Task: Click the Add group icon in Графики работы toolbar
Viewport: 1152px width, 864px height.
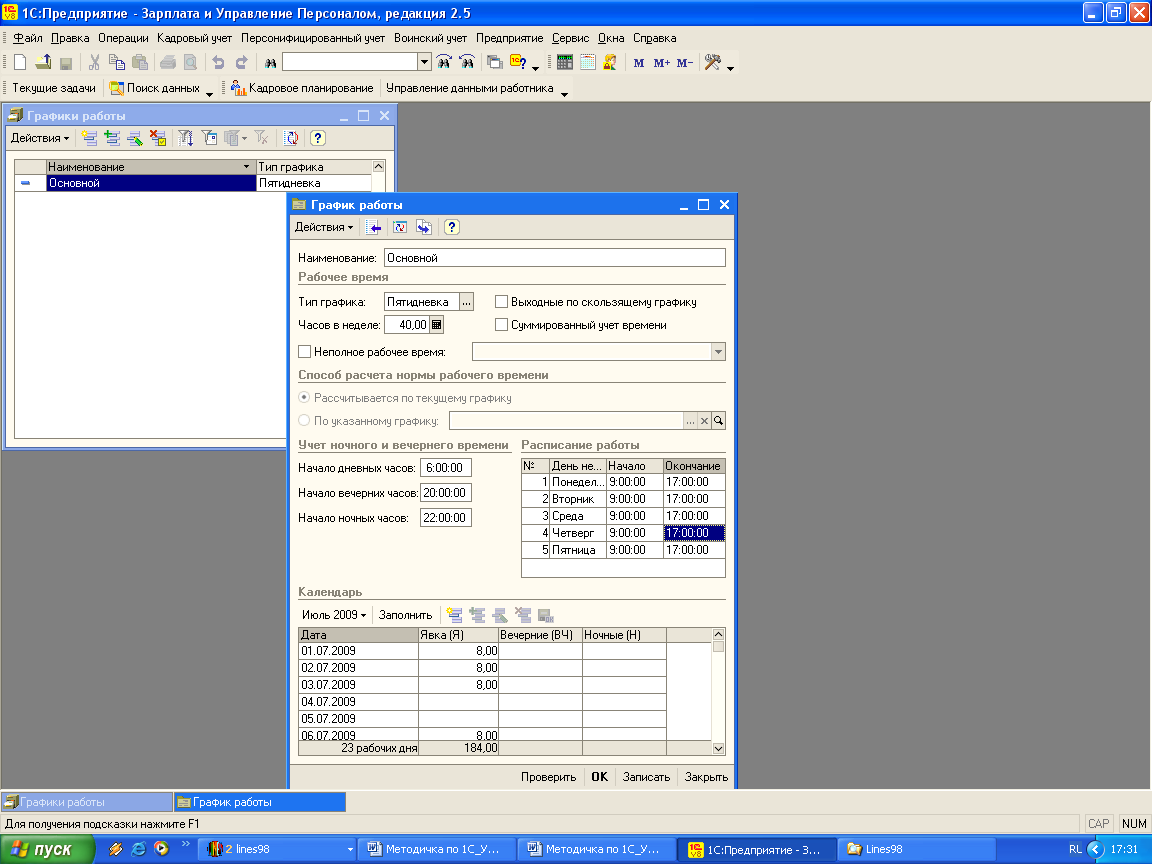Action: click(112, 137)
